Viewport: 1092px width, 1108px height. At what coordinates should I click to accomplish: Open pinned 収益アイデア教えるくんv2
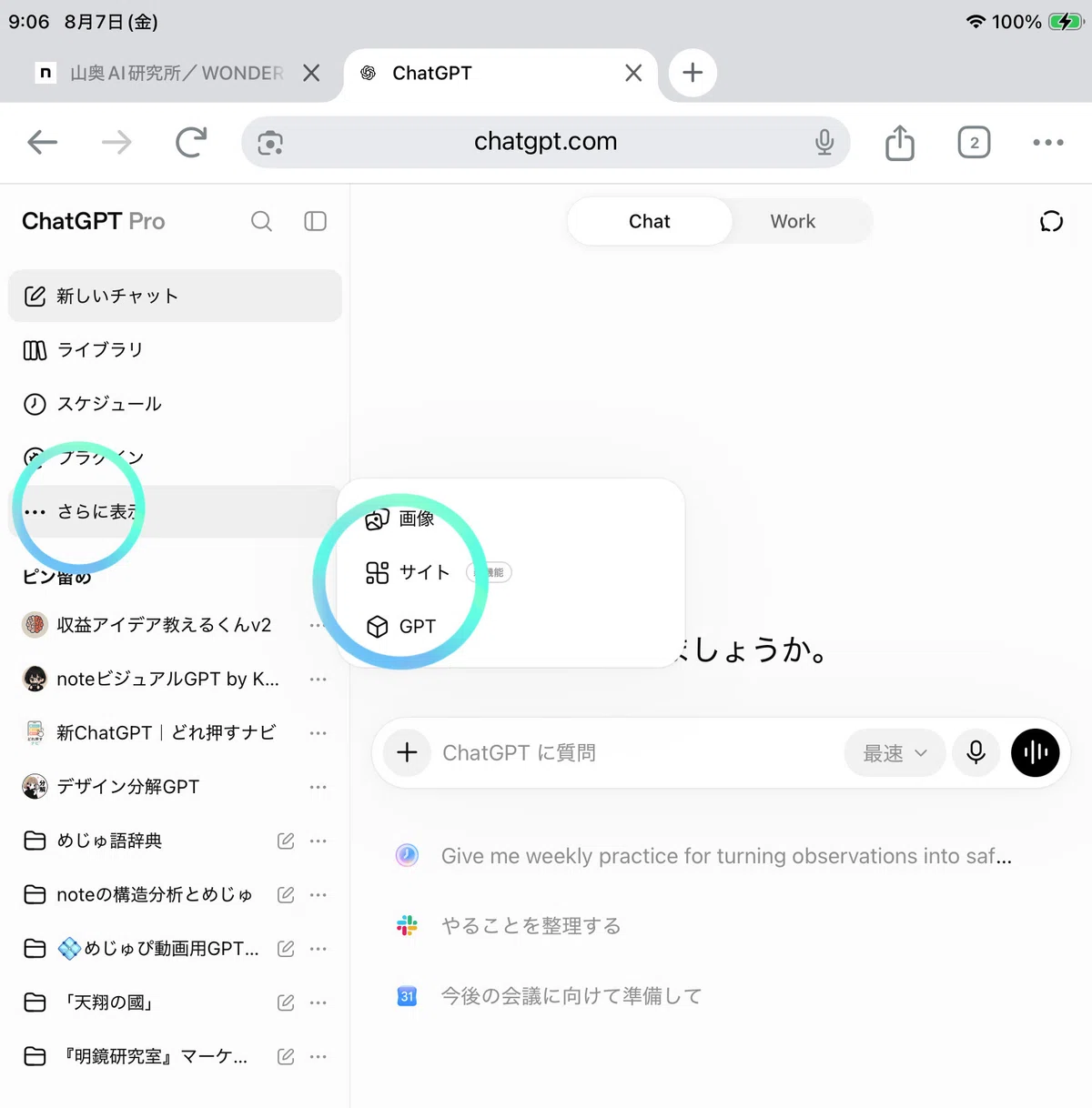[x=164, y=625]
